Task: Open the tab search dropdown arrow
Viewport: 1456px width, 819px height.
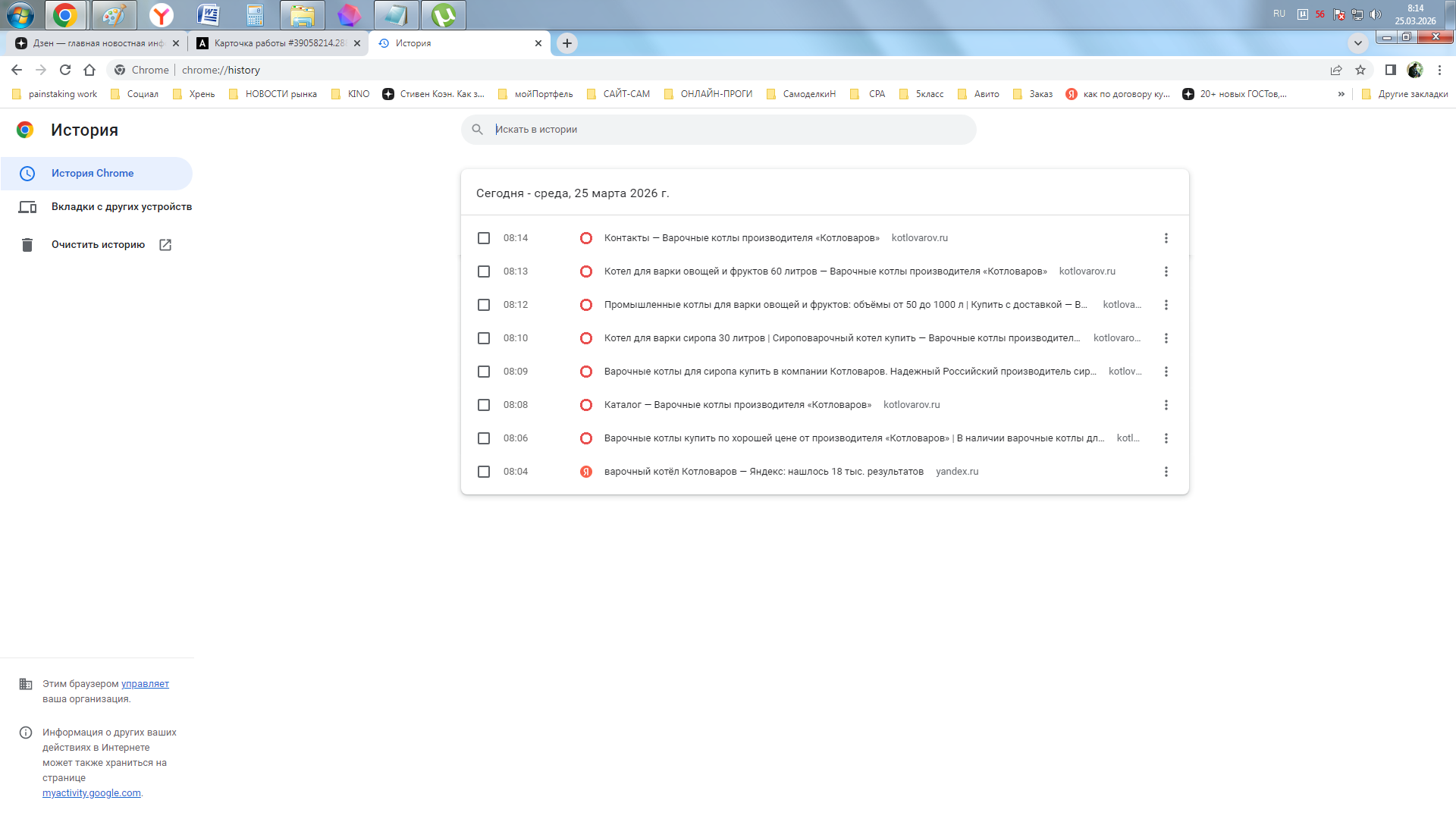Action: (1357, 43)
